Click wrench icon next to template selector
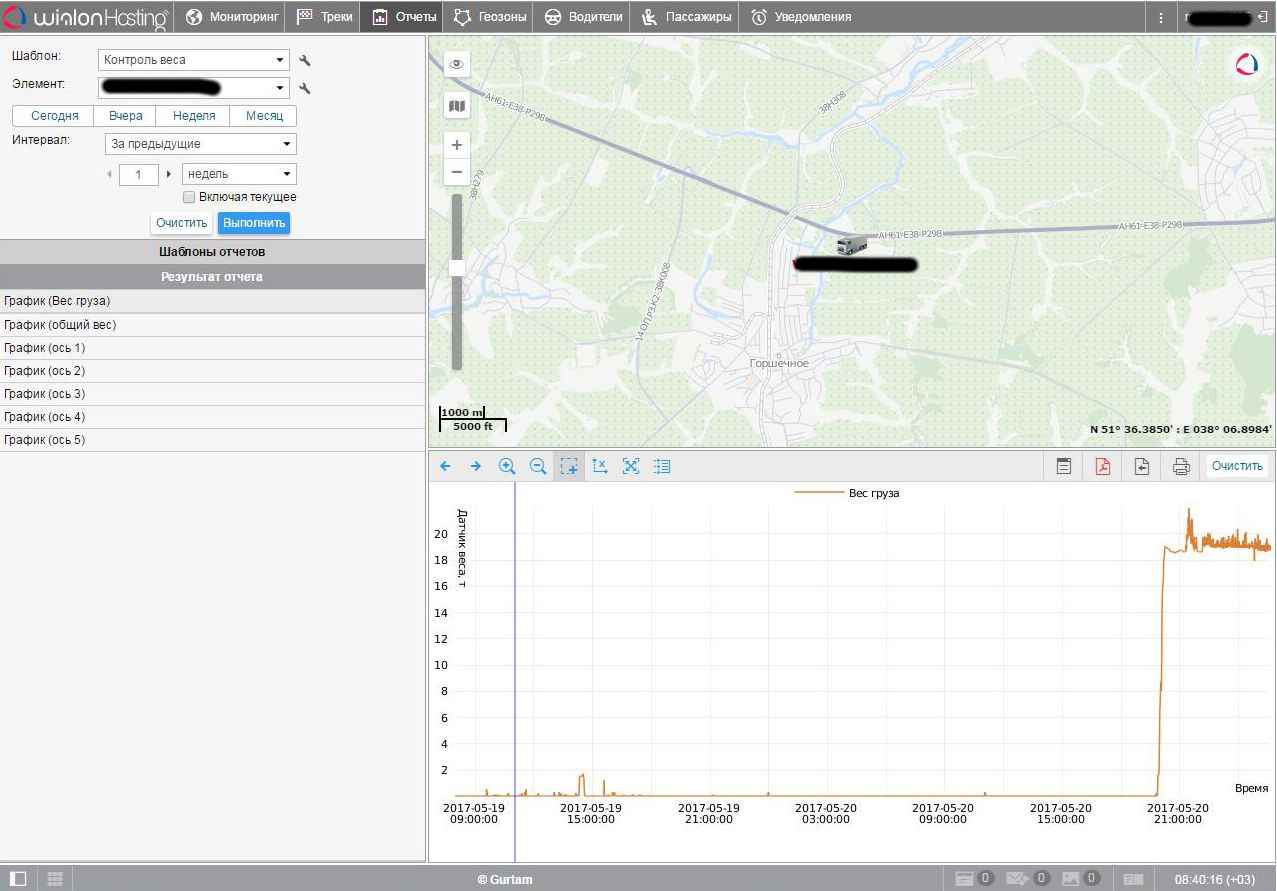 coord(305,61)
